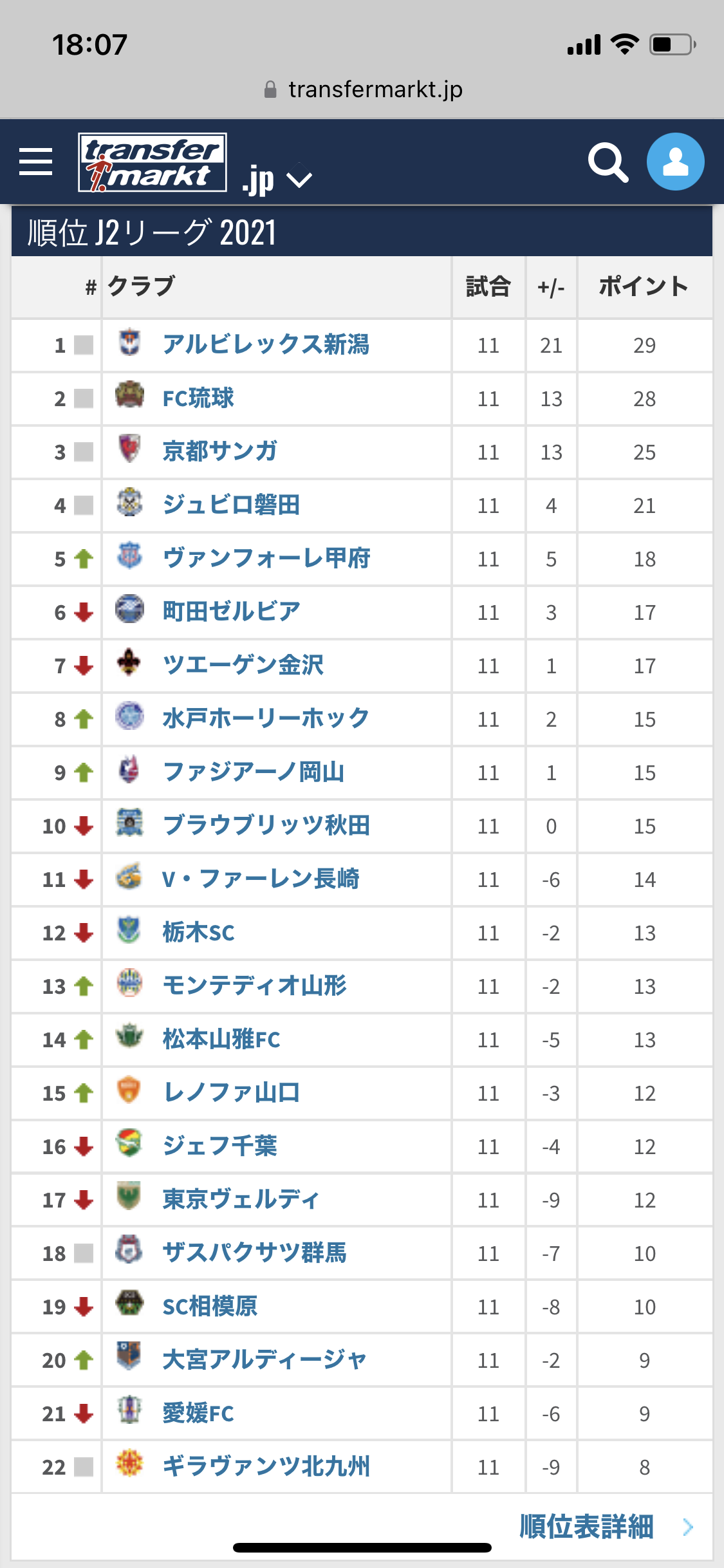This screenshot has width=724, height=1568.
Task: Open 順位表詳細 chevron arrow
Action: 688,1527
